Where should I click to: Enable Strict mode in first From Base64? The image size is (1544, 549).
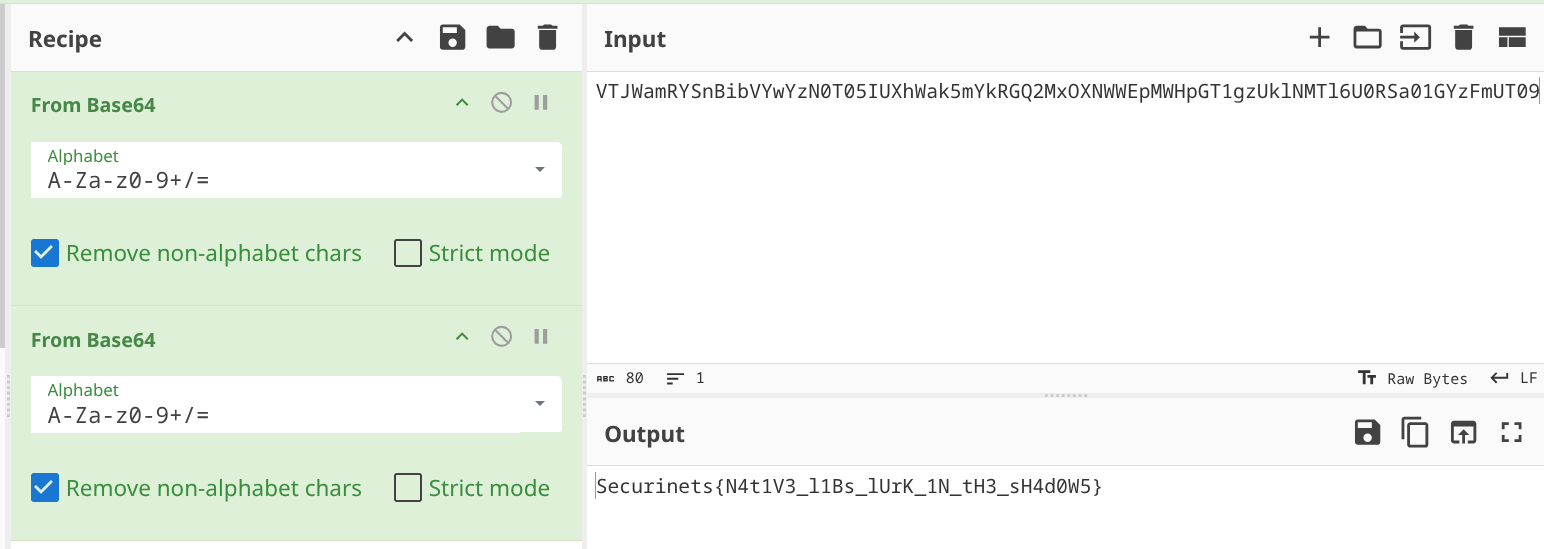coord(408,253)
